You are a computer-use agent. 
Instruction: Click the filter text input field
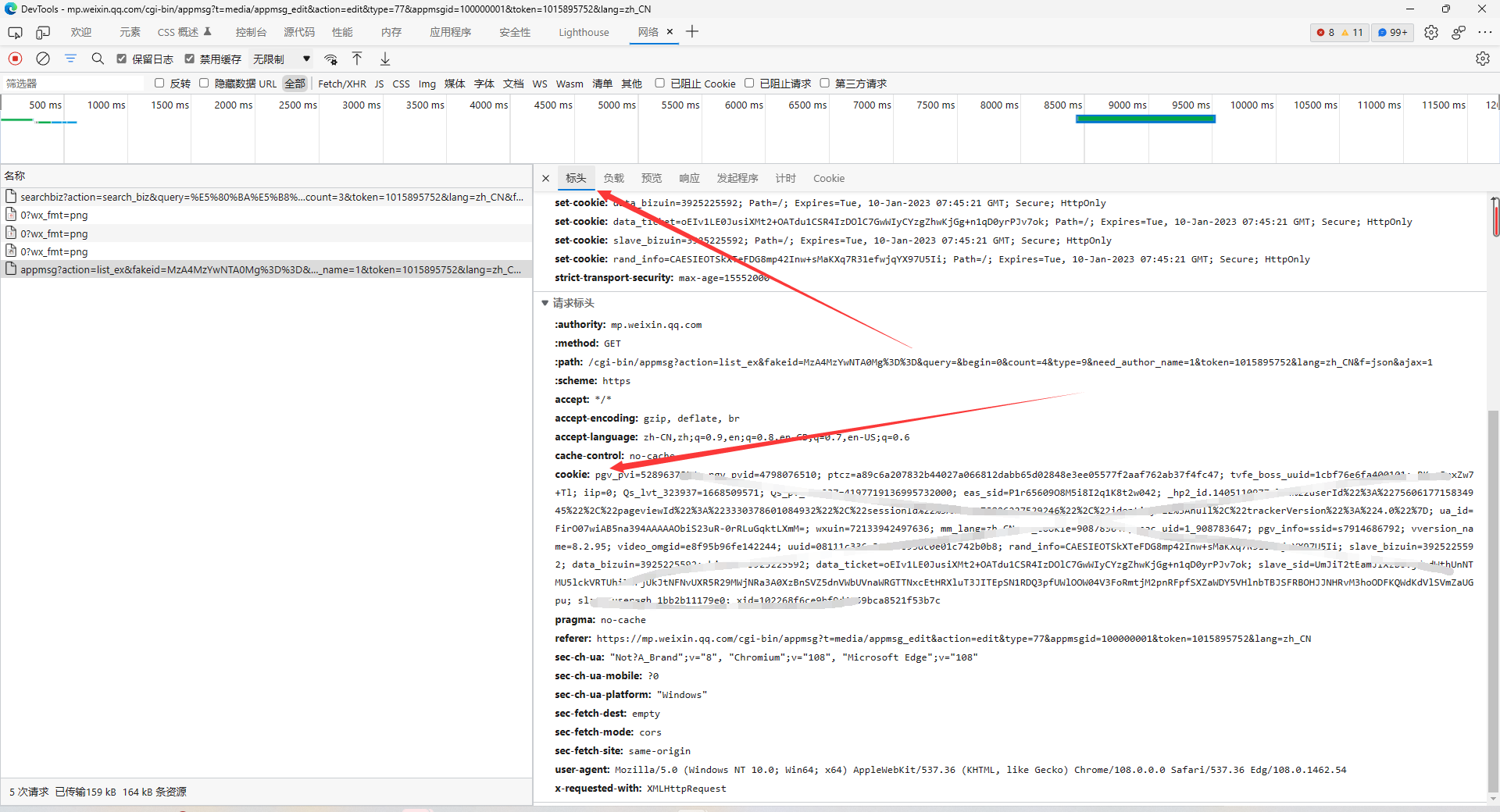tap(73, 83)
